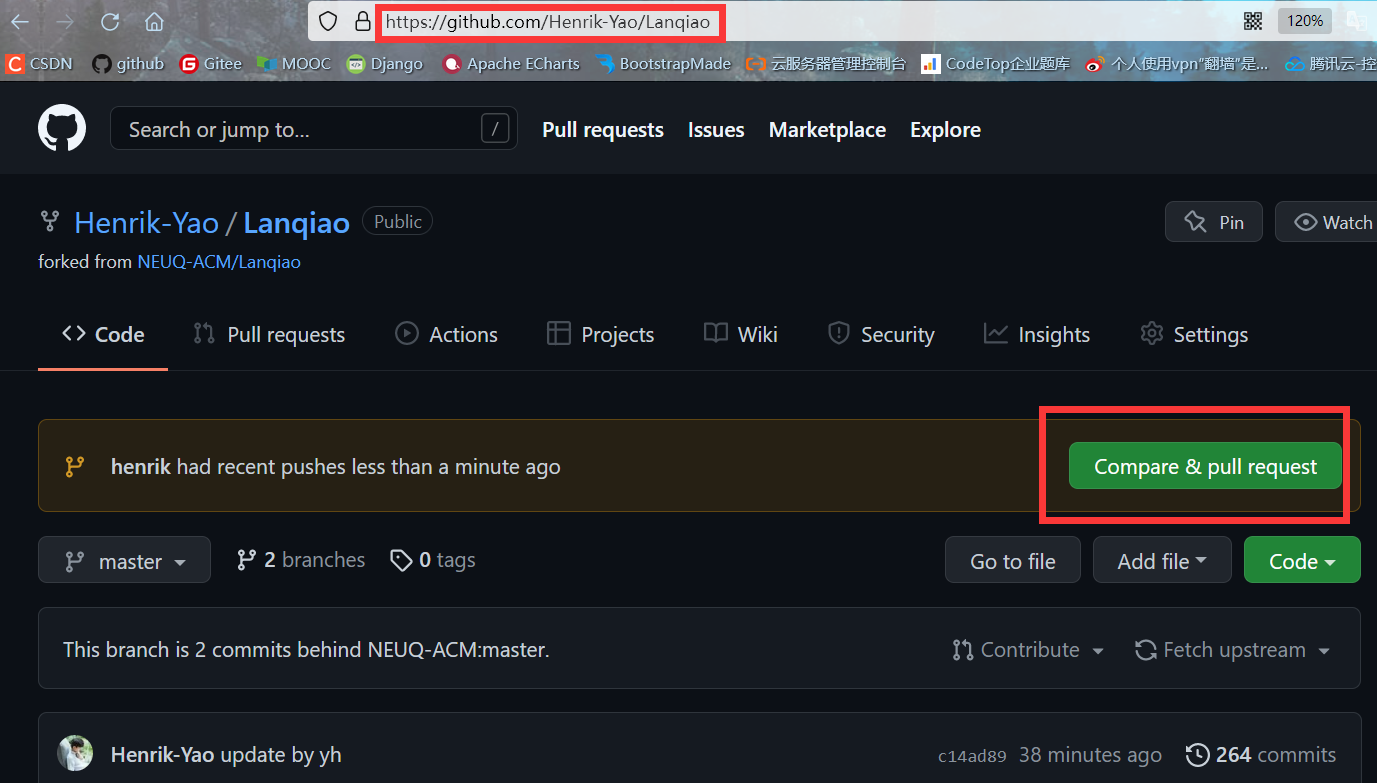This screenshot has height=783, width=1377.
Task: Click Compare & pull request button
Action: coord(1205,466)
